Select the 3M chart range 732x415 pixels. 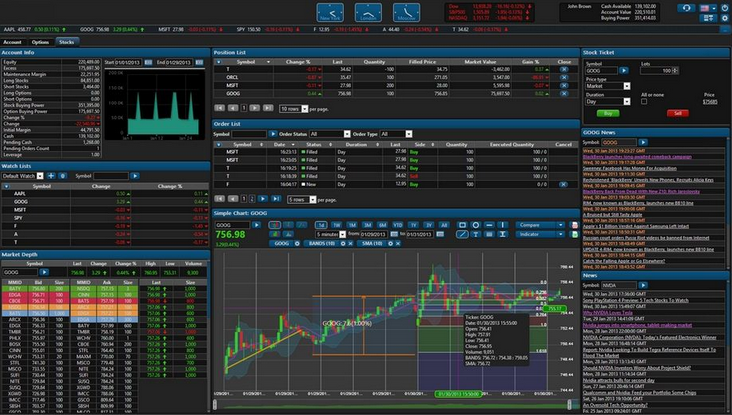click(x=367, y=225)
